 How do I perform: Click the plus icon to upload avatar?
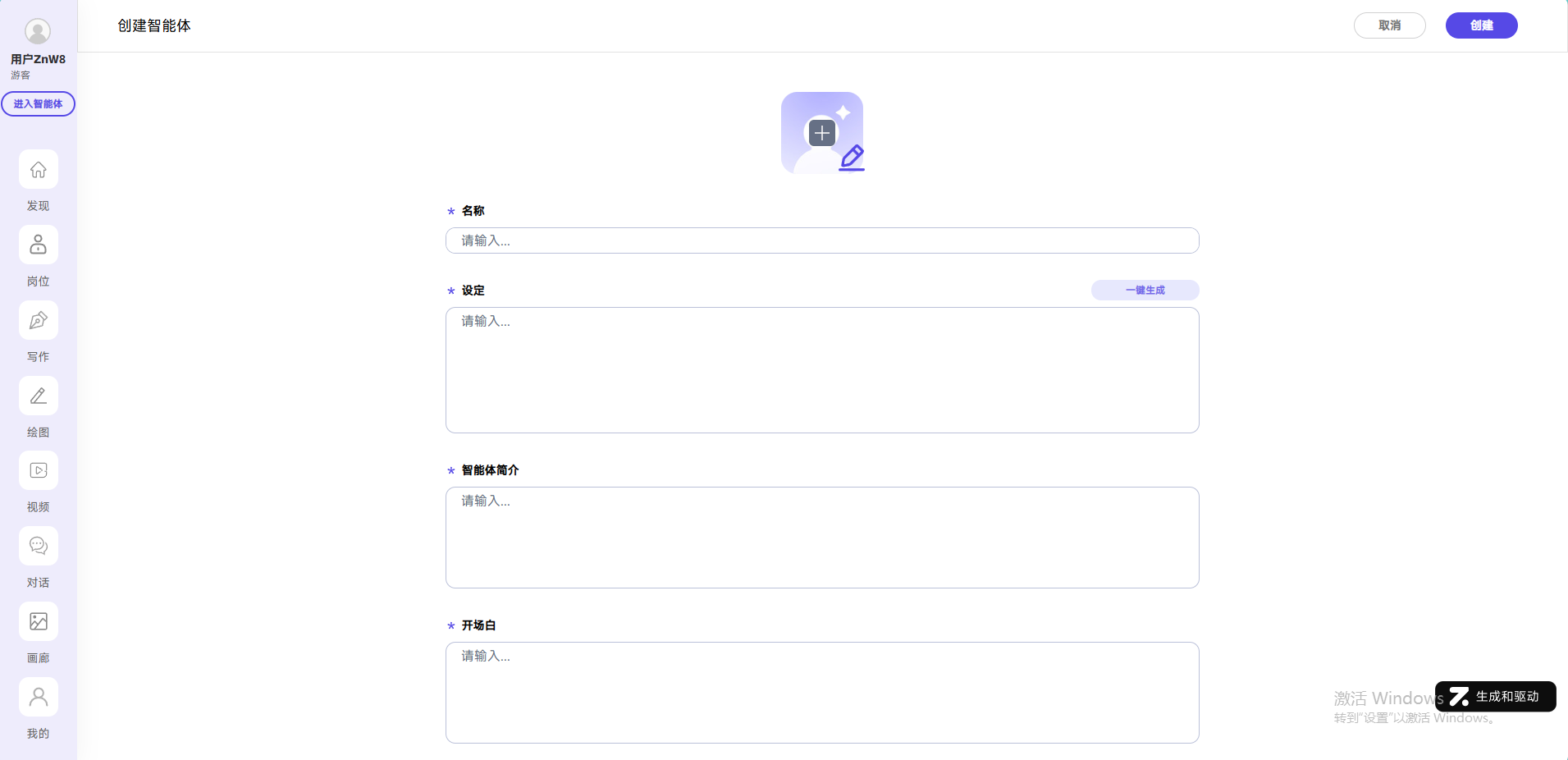(x=821, y=133)
